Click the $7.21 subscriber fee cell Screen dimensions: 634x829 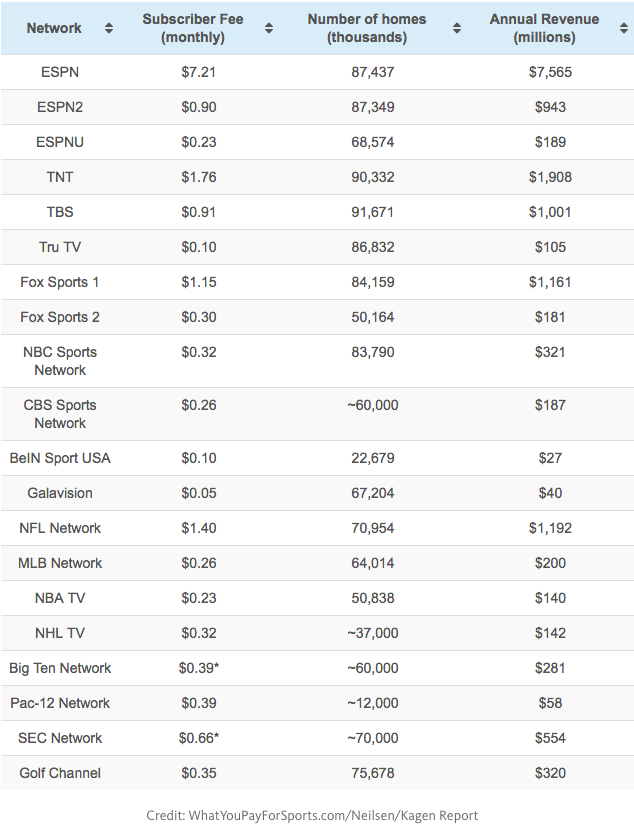(199, 72)
